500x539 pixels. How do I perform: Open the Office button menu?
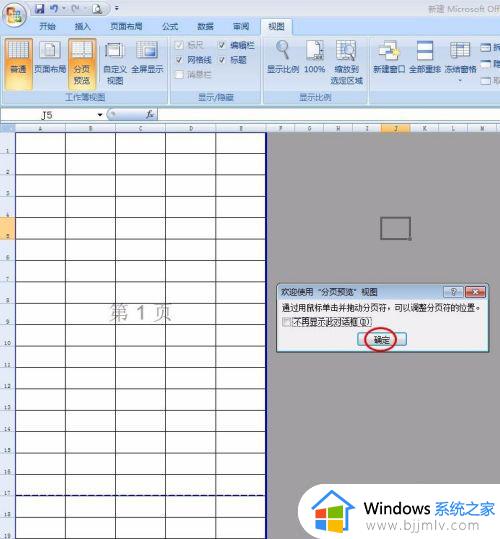[14, 15]
